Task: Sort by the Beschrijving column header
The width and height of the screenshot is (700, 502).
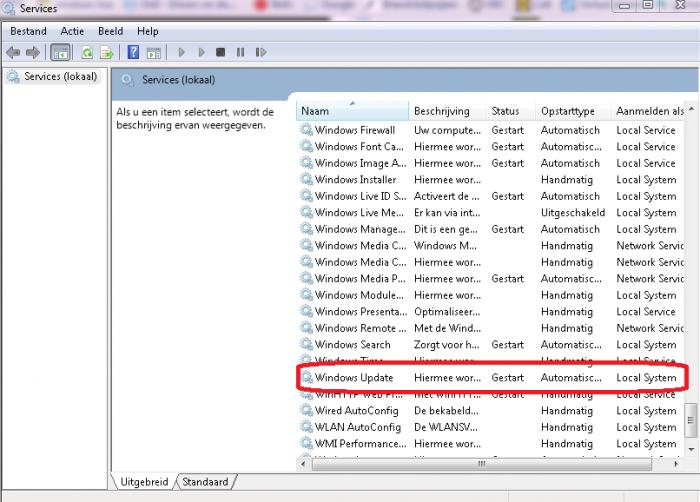Action: 447,111
